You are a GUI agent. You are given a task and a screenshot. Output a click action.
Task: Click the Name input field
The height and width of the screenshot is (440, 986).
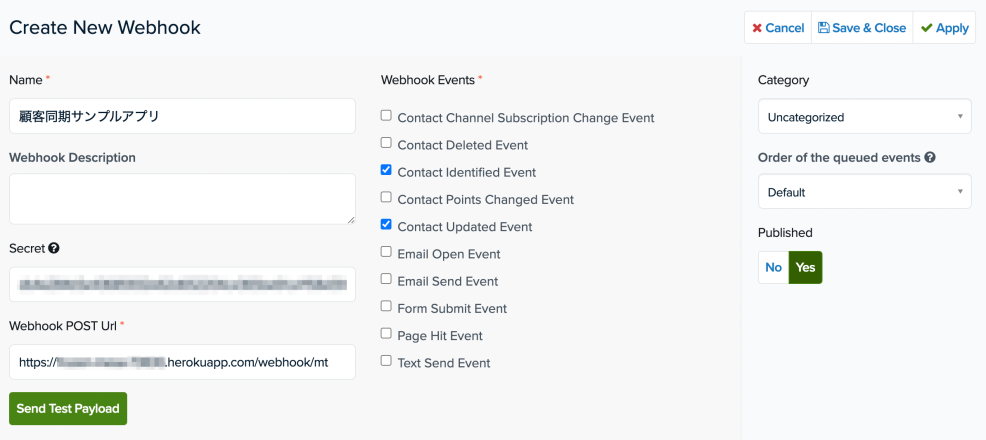182,116
